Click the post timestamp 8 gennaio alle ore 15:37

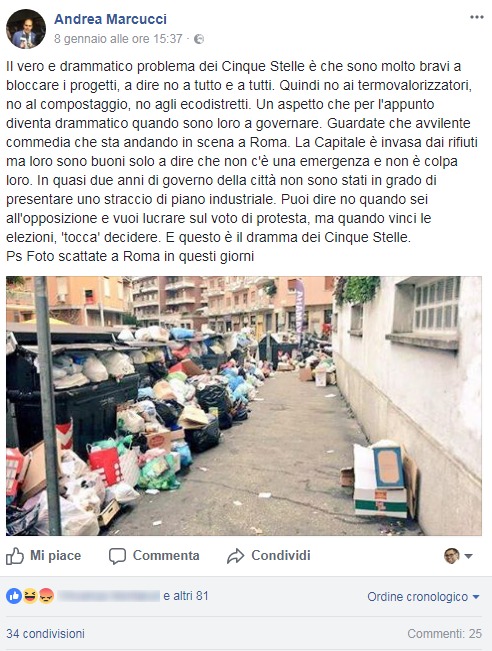(118, 39)
